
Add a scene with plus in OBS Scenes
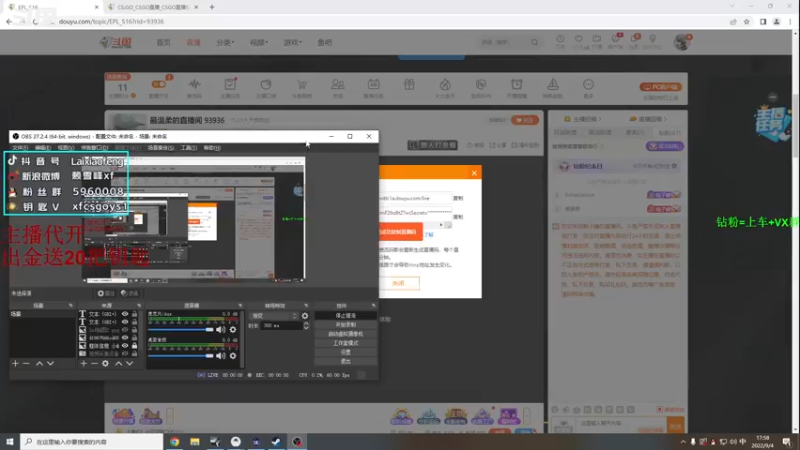pos(15,363)
